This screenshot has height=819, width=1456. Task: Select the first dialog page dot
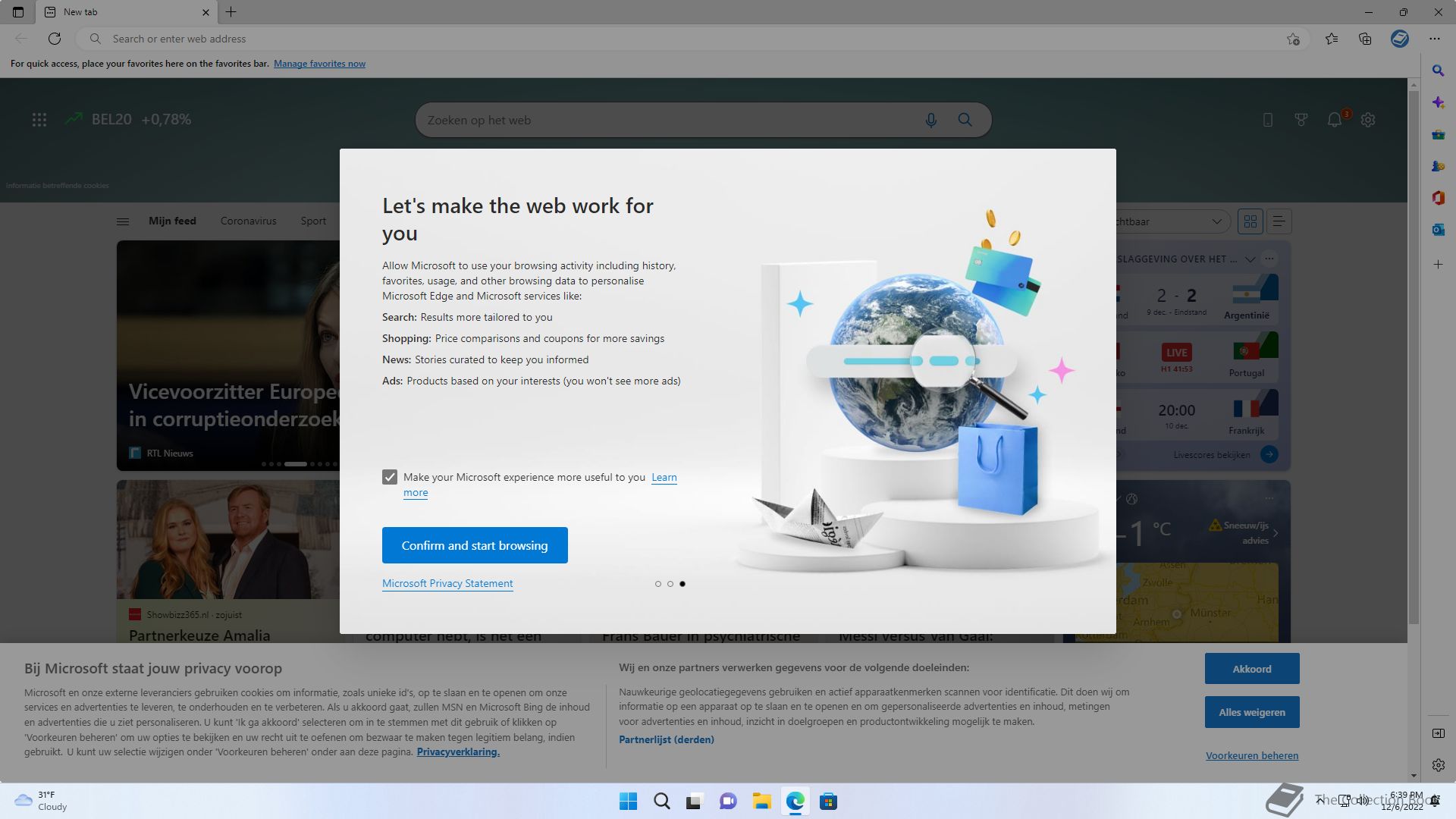coord(657,584)
